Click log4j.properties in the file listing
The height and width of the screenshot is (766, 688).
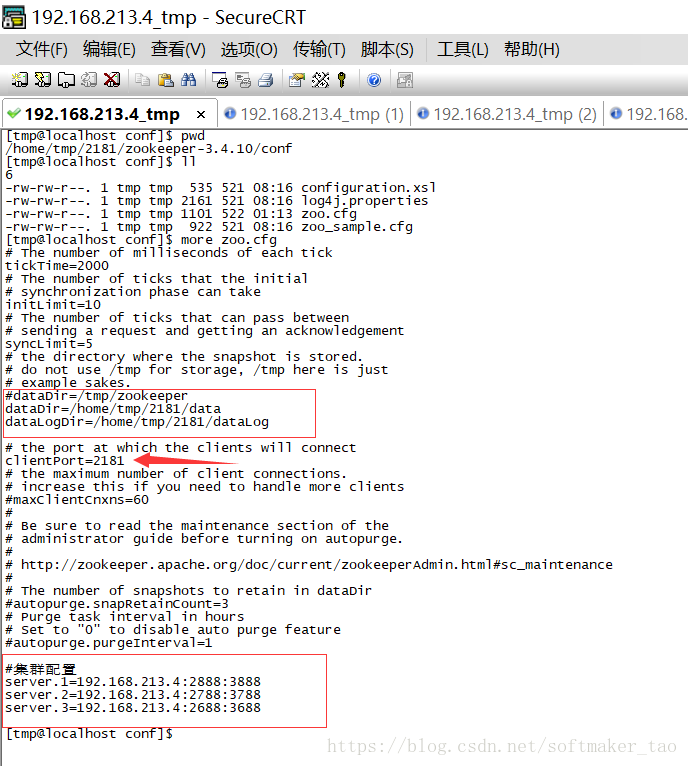pos(365,201)
